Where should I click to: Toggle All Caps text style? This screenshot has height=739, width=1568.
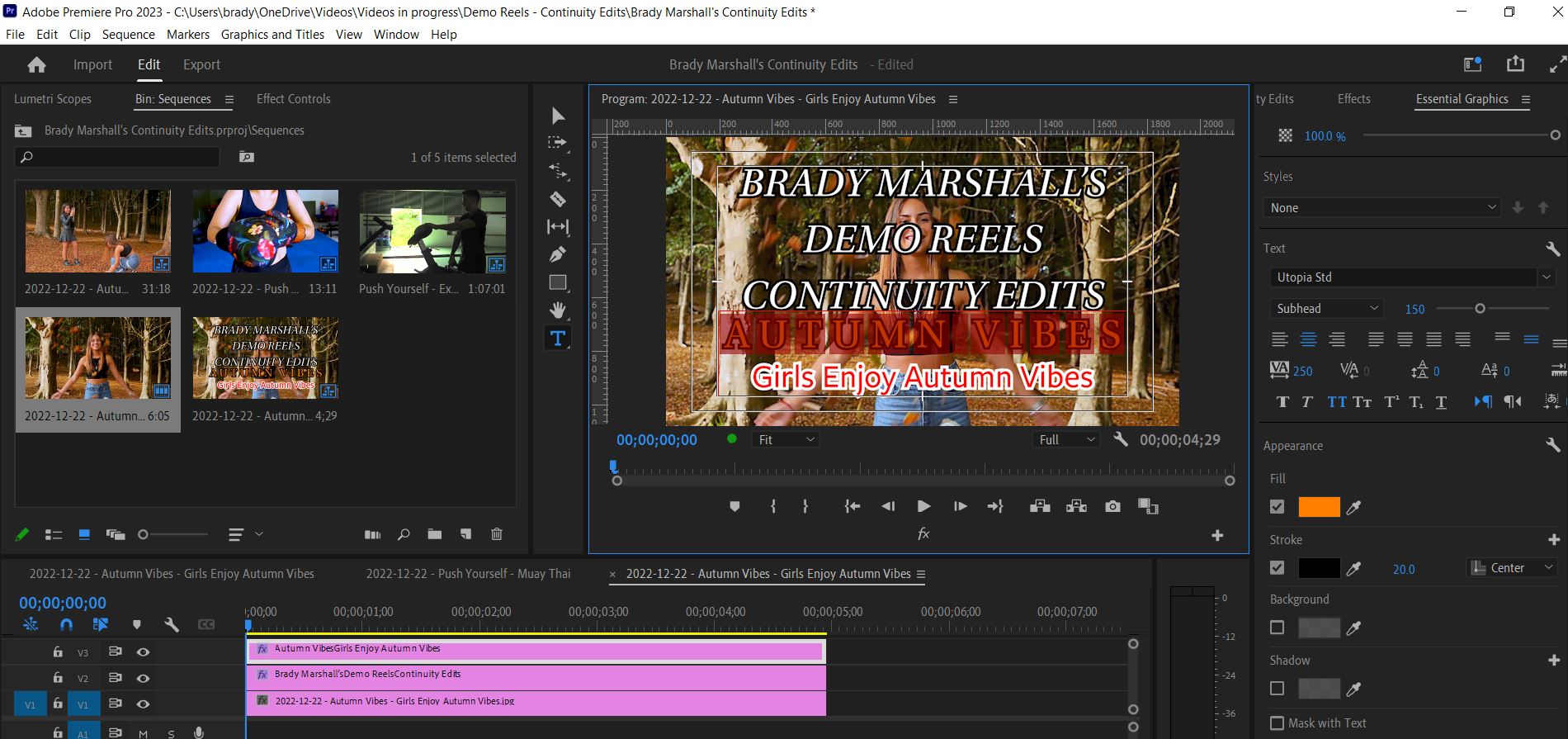1337,402
